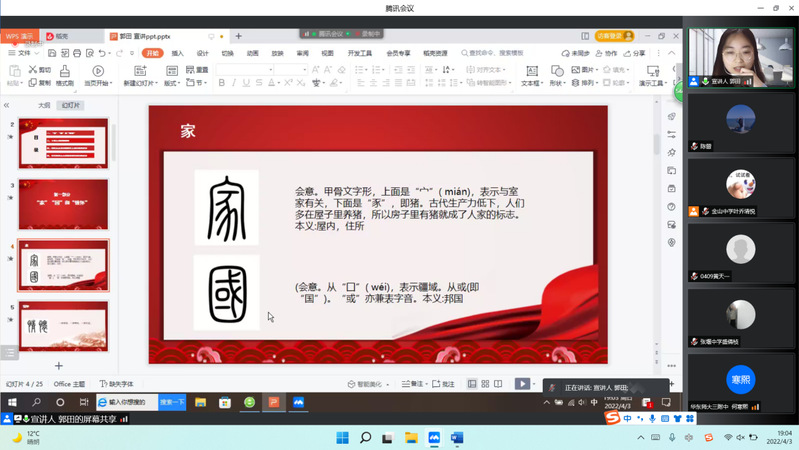Screen dimensions: 799x450
Task: Select slide 3 thumbnail in panel
Action: (x=64, y=204)
